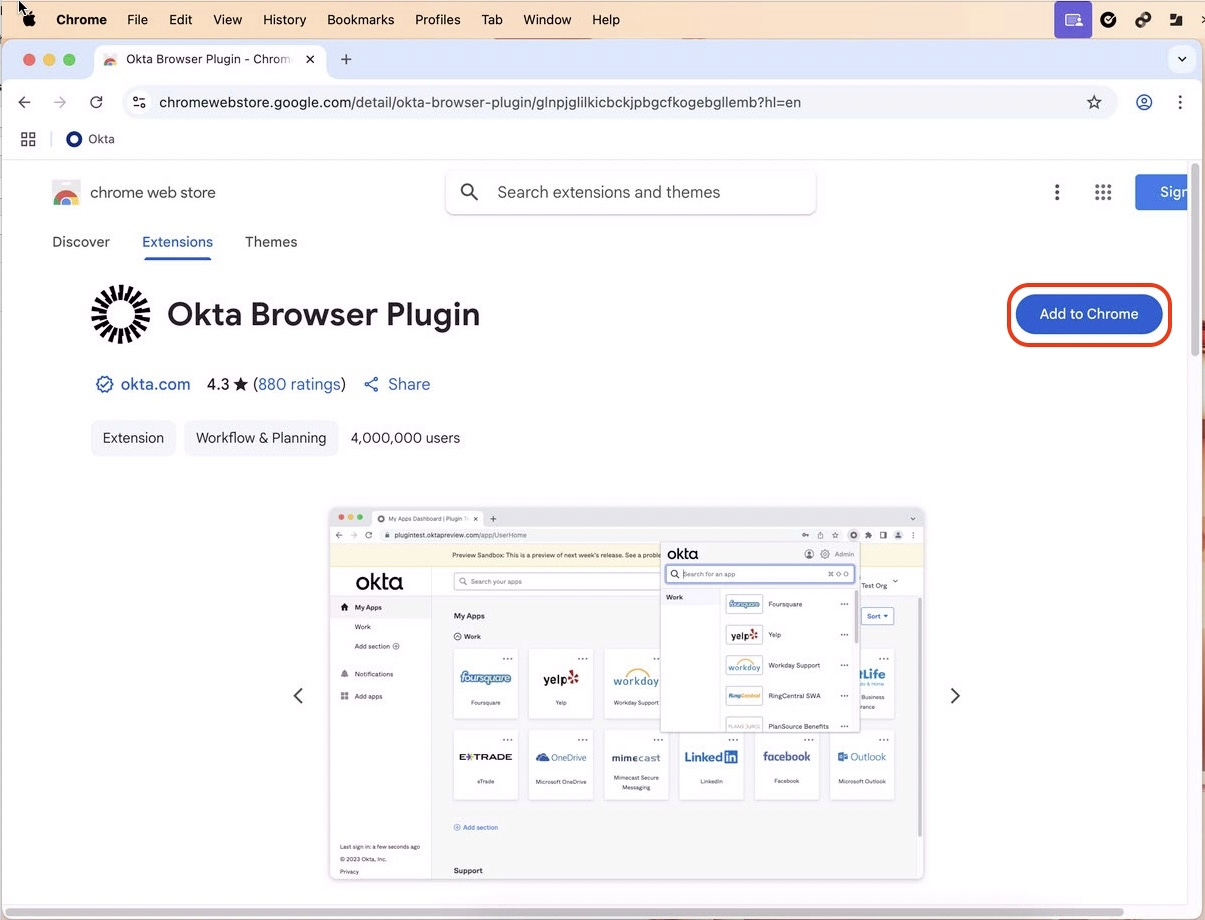Click the Share link
Viewport: 1205px width, 920px height.
click(397, 384)
